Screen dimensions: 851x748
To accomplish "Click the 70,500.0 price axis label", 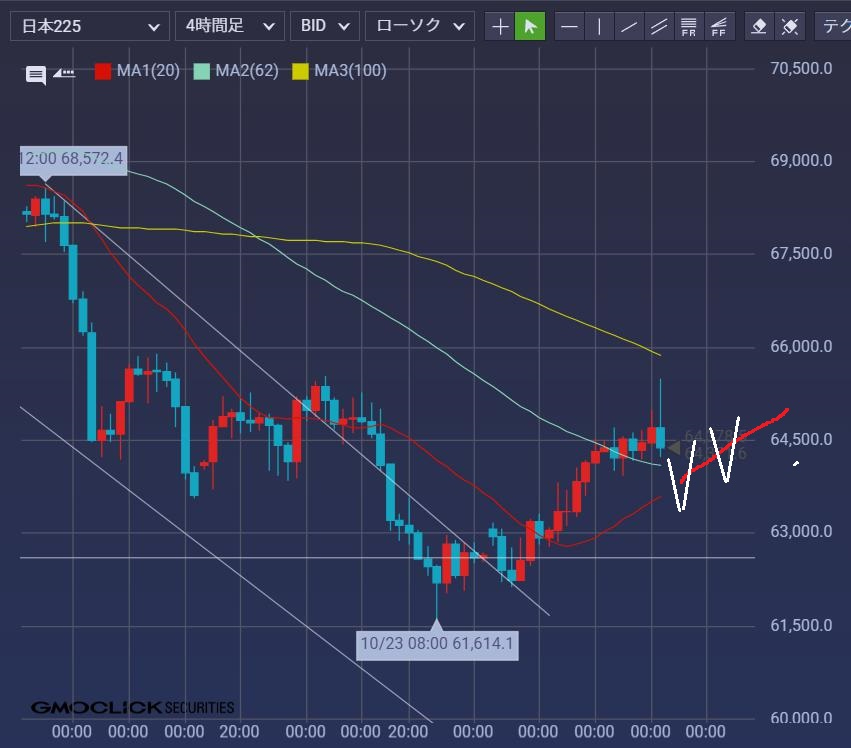I will click(x=801, y=68).
